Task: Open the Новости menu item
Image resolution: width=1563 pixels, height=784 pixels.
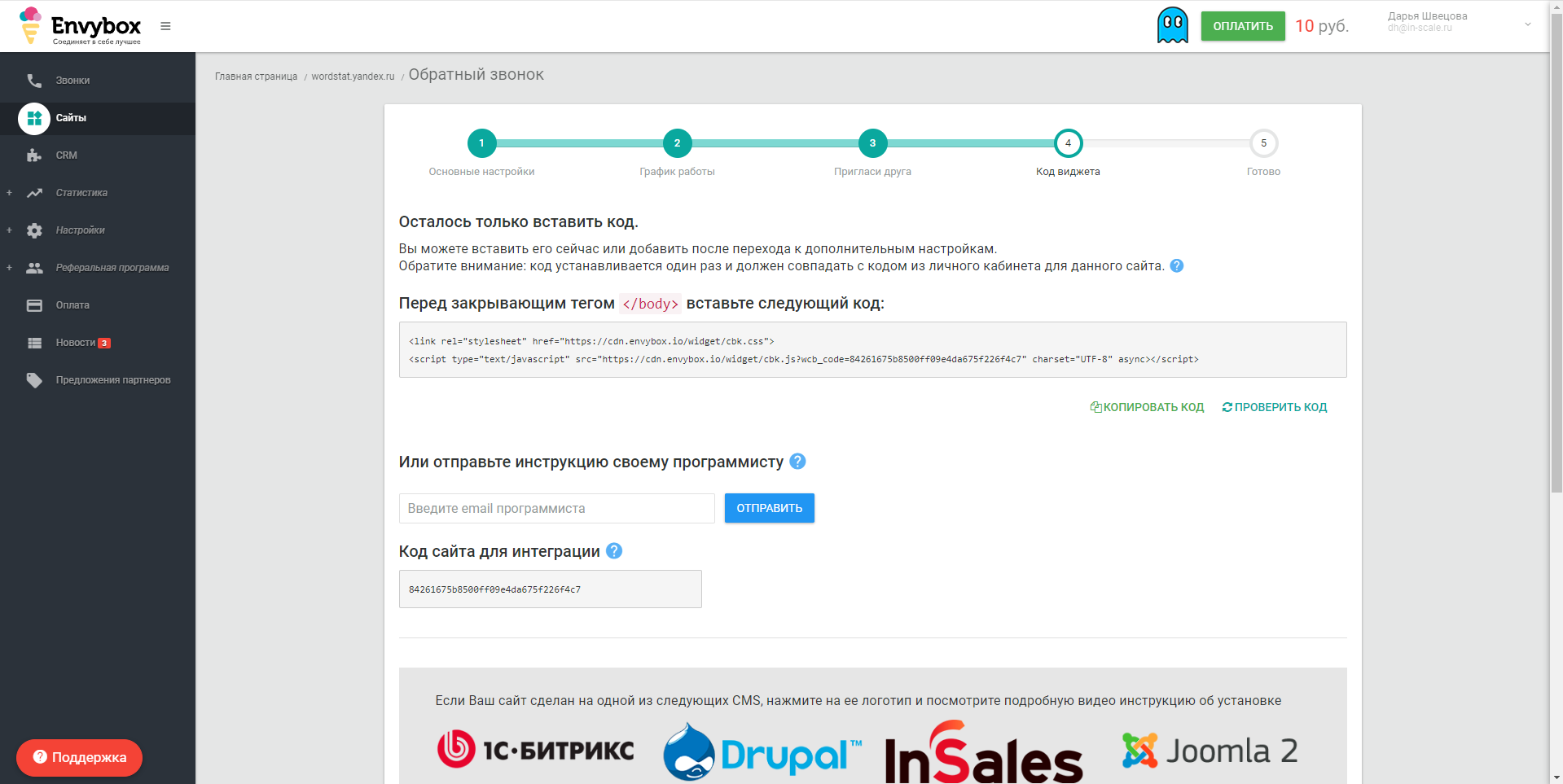Action: (98, 343)
